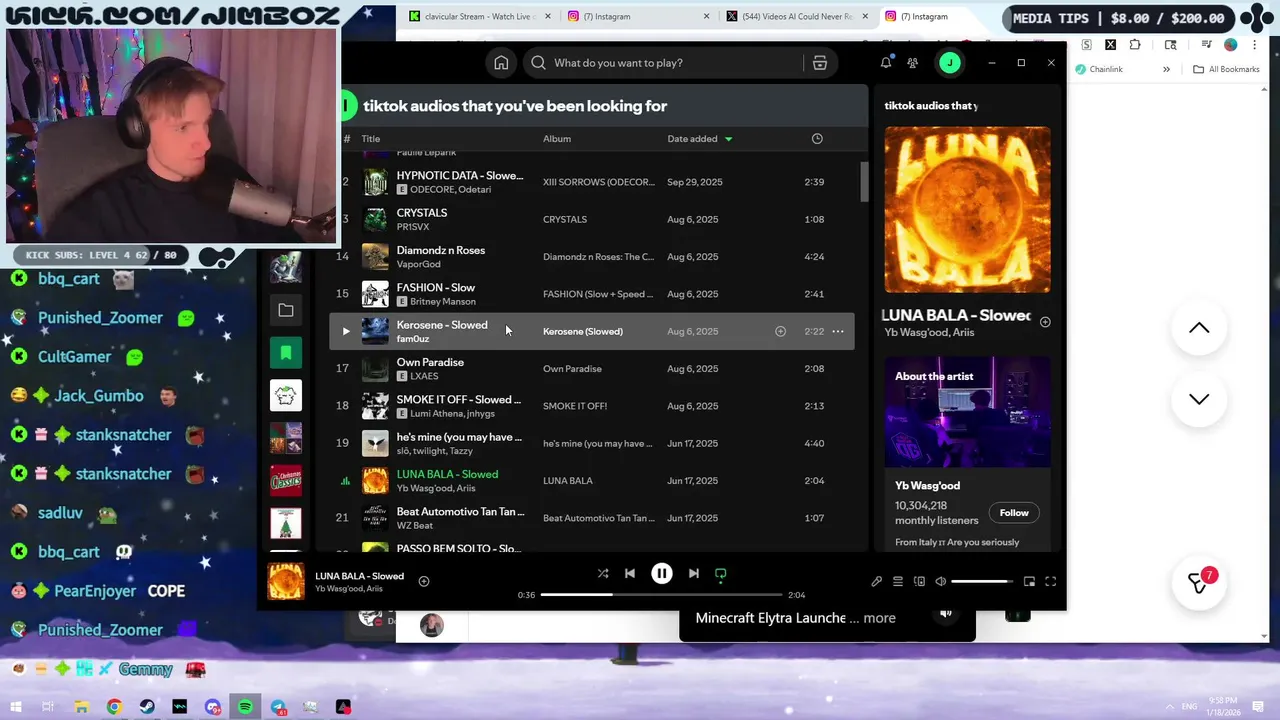This screenshot has height=720, width=1280.
Task: Adjust the Spotify volume slider
Action: pyautogui.click(x=982, y=582)
